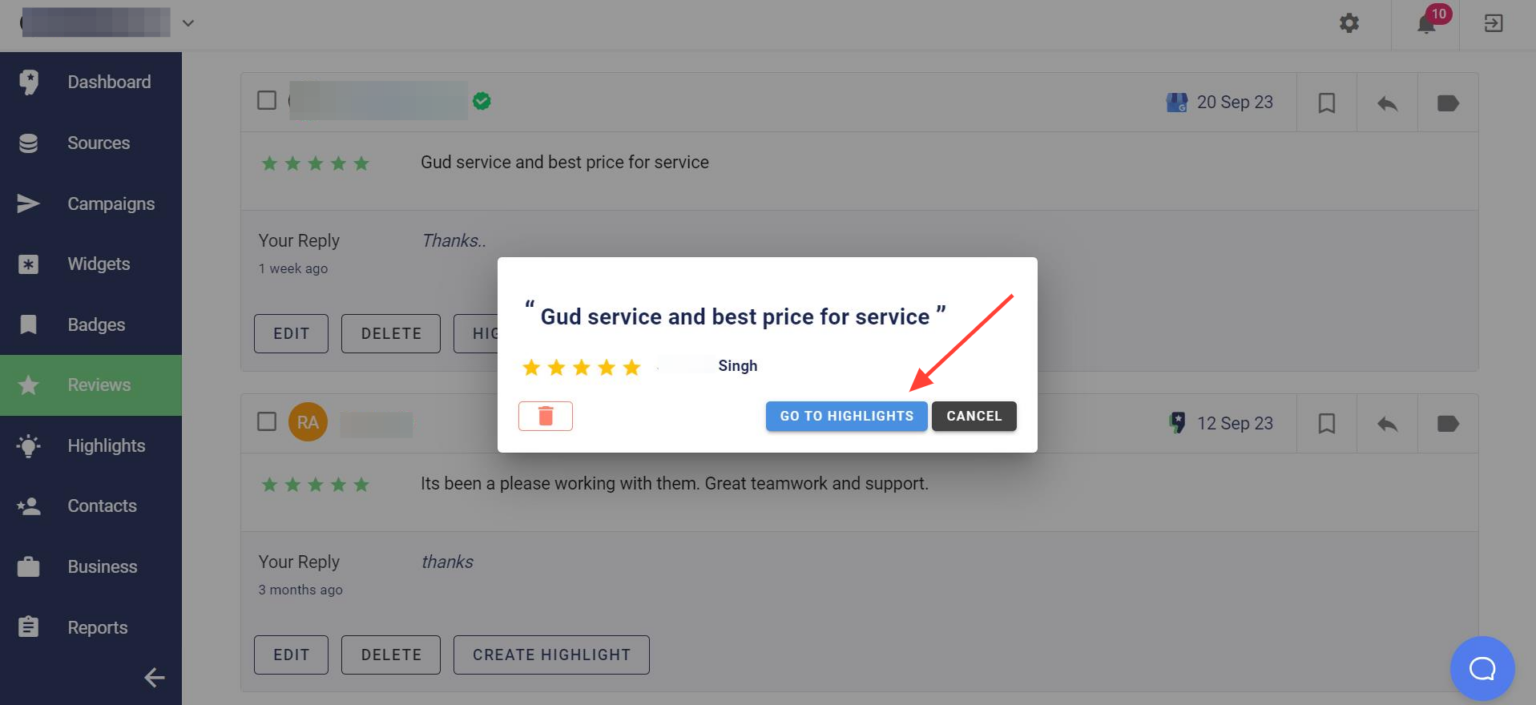The height and width of the screenshot is (705, 1536).
Task: Collapse the sidebar with left arrow
Action: pos(154,678)
